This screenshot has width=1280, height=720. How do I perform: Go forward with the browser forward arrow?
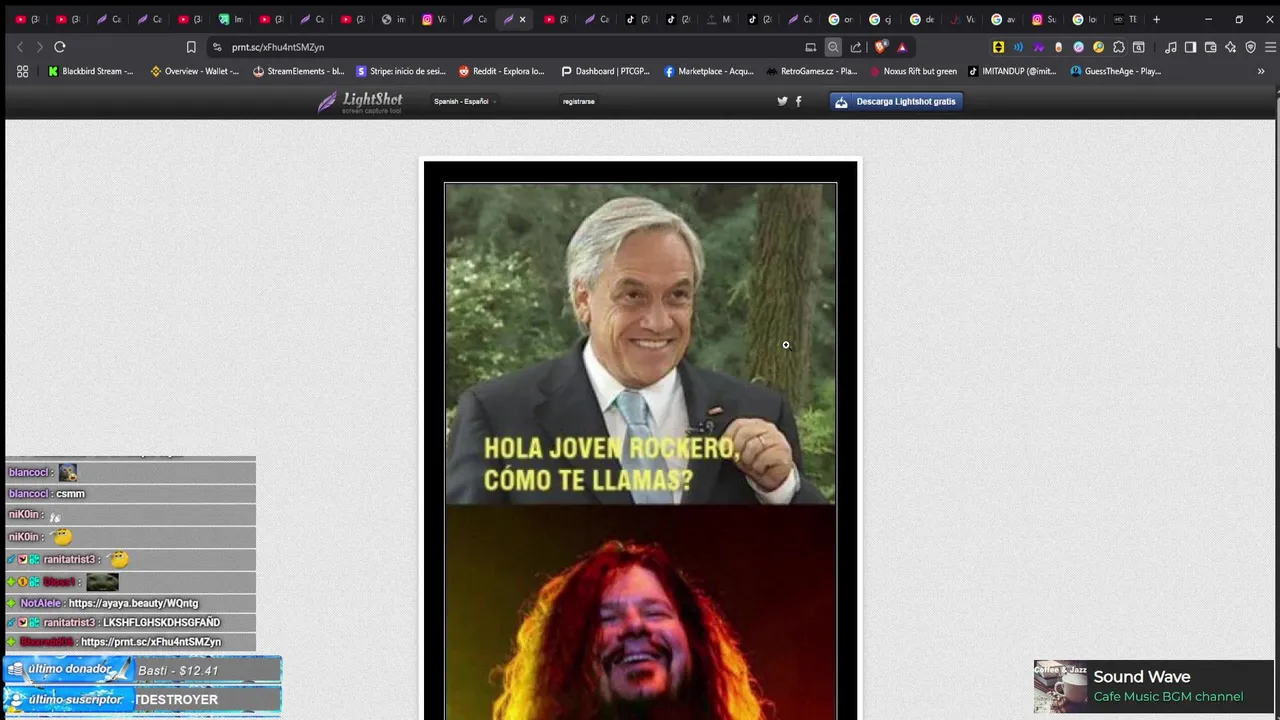coord(40,47)
